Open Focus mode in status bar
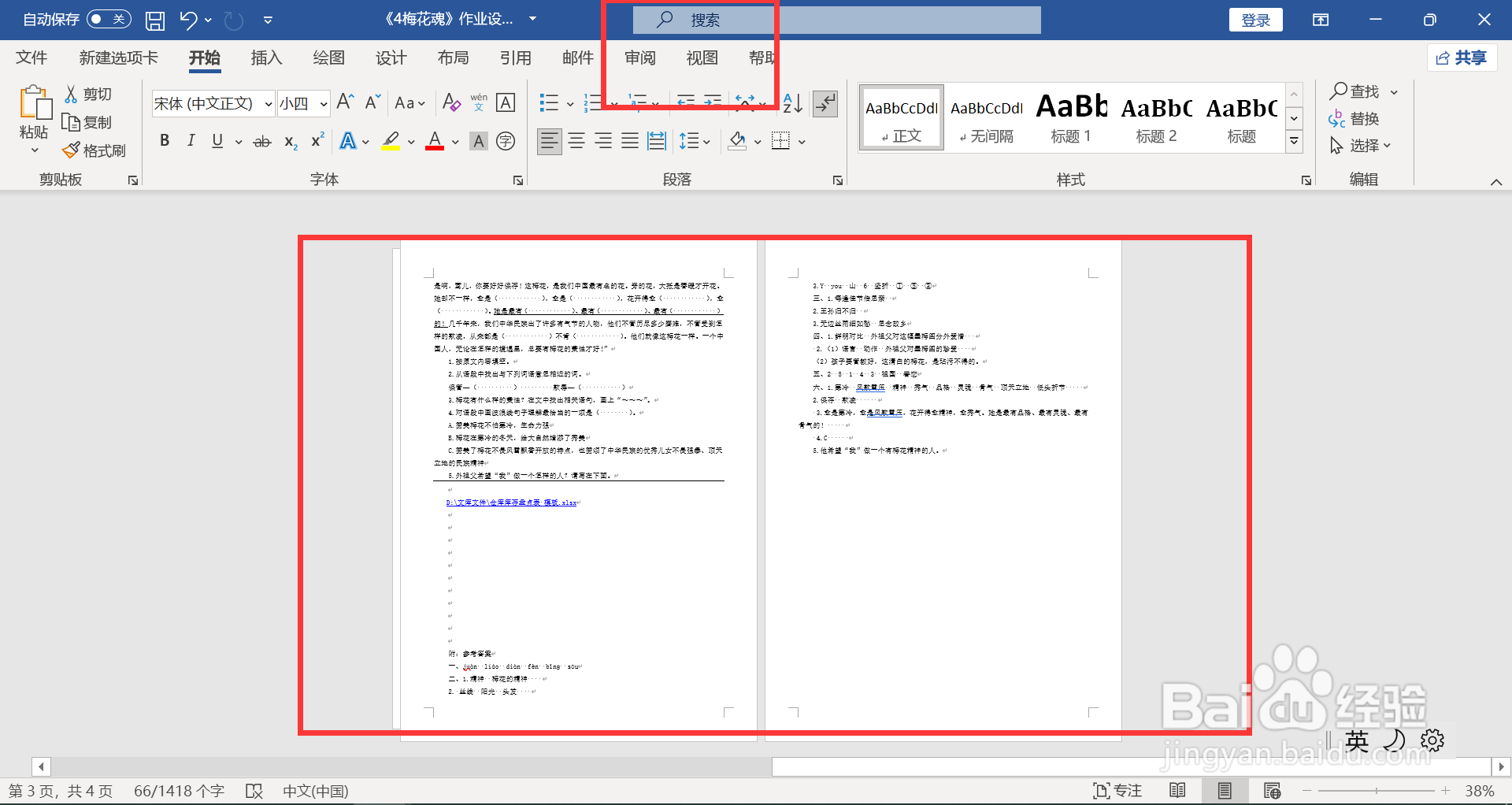This screenshot has width=1512, height=805. pyautogui.click(x=1117, y=791)
